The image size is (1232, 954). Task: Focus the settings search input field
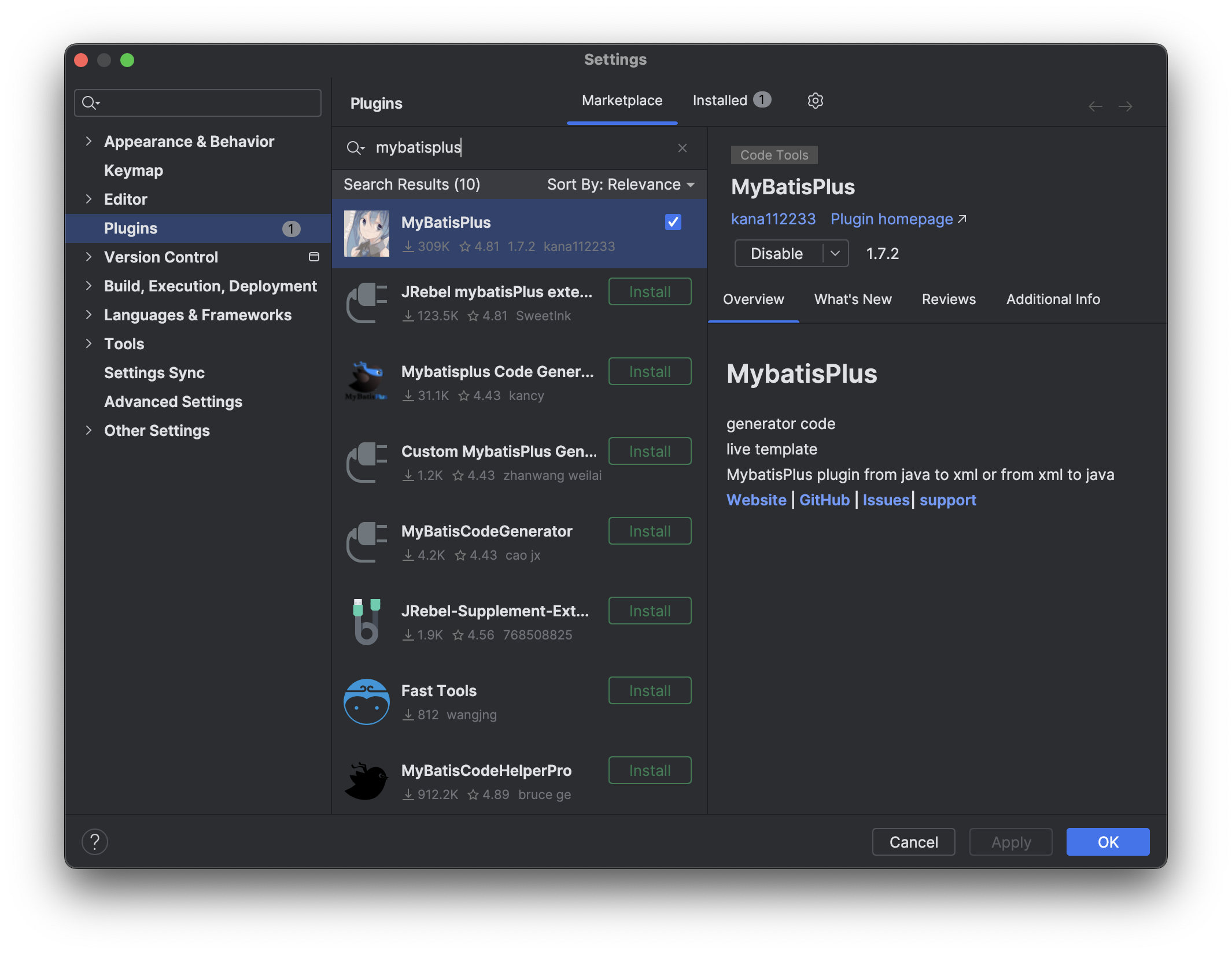[x=198, y=103]
